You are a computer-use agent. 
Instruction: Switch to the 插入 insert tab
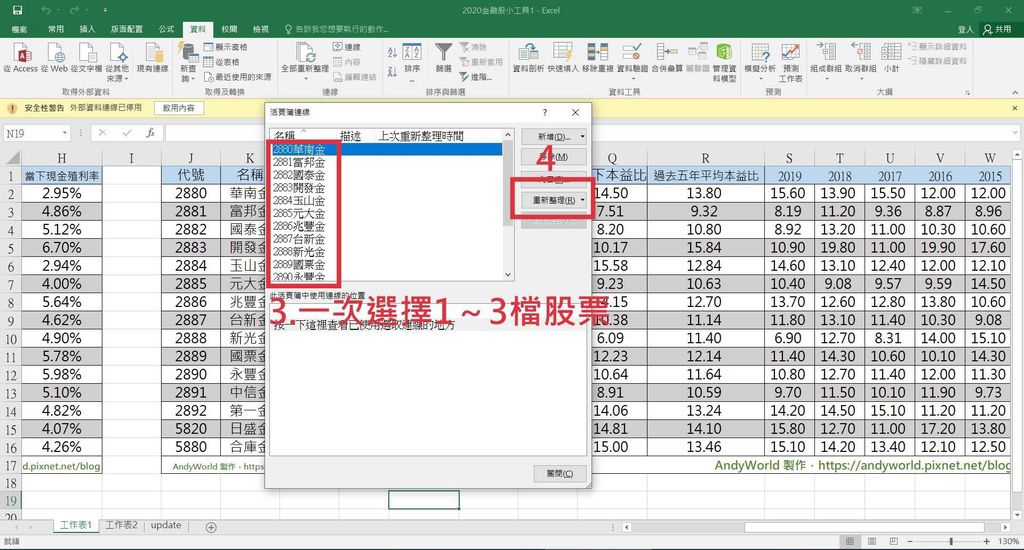pos(88,29)
